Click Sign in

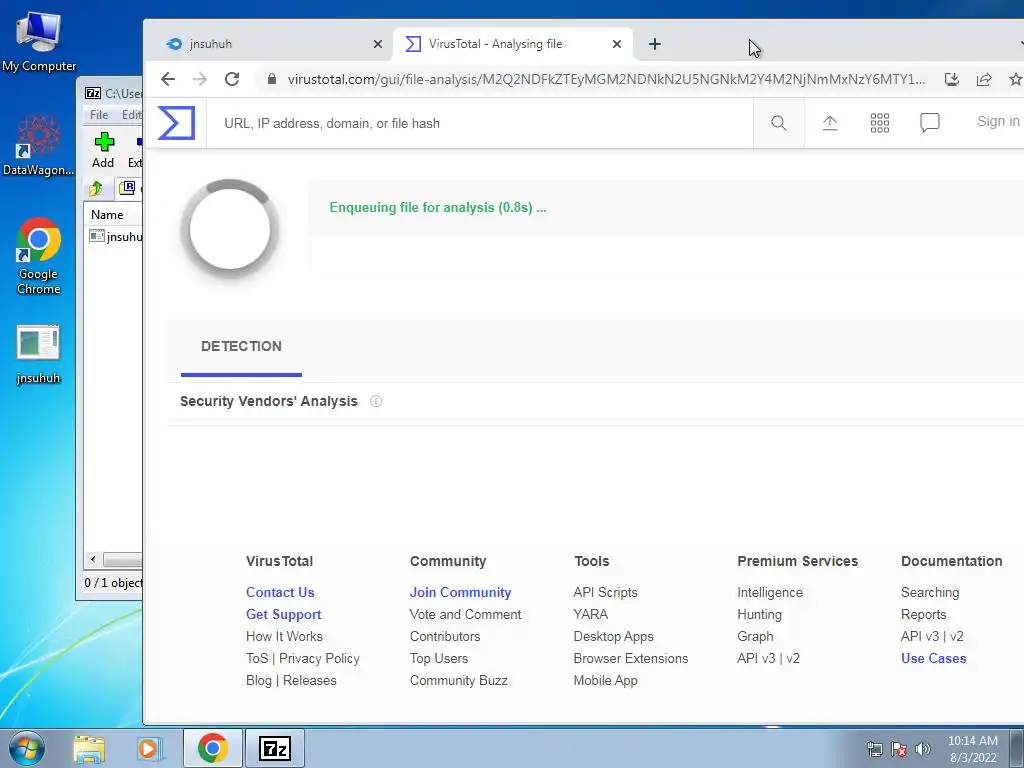pos(998,121)
